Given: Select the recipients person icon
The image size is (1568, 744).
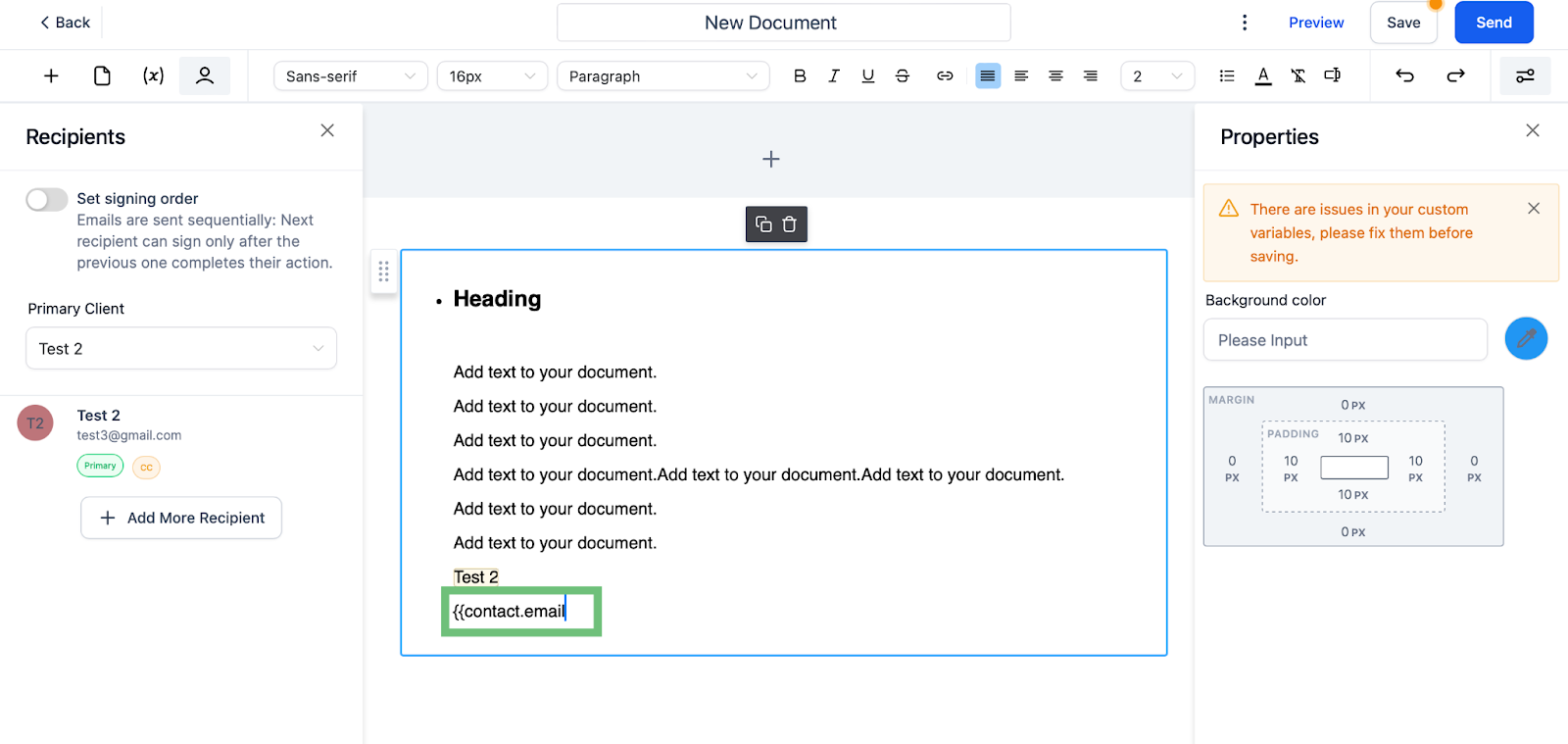Looking at the screenshot, I should click(205, 75).
